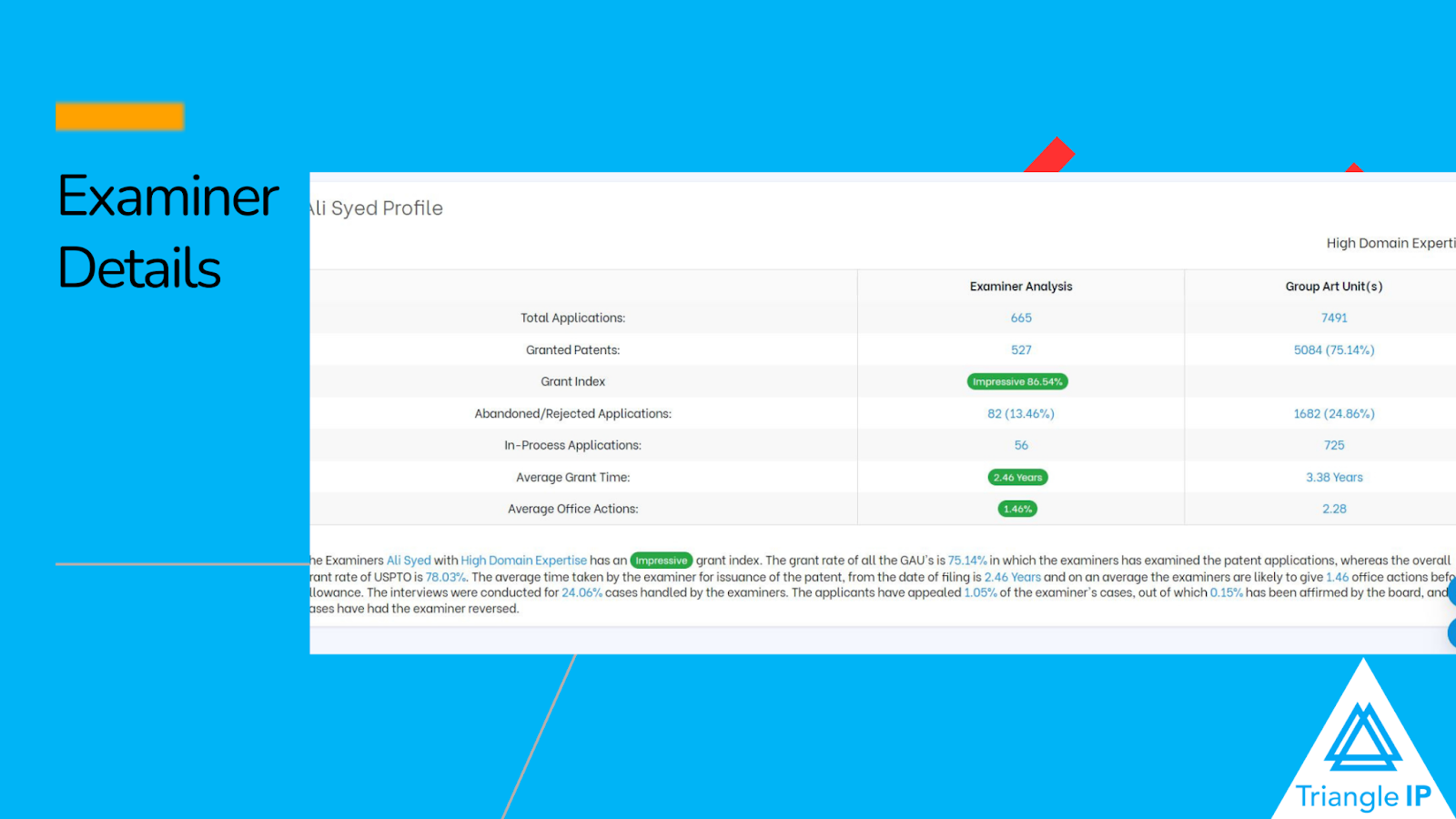Click the Abandoned/Rejected Applications: label
This screenshot has width=1456, height=819.
coord(572,413)
